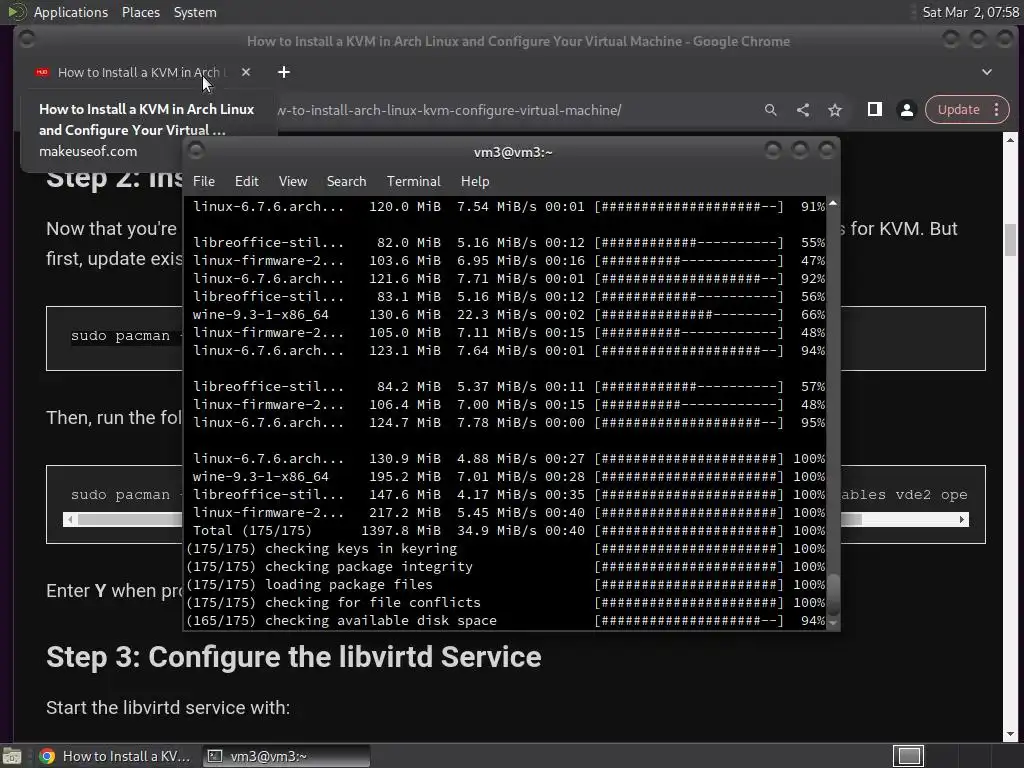Click the search magnifier icon in Chrome
This screenshot has width=1024, height=768.
pos(771,110)
